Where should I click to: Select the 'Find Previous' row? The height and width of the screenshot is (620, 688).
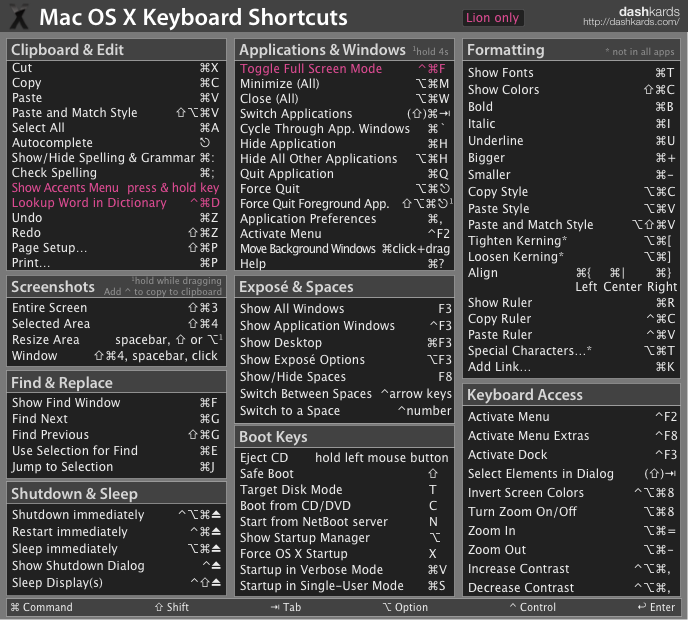[116, 435]
